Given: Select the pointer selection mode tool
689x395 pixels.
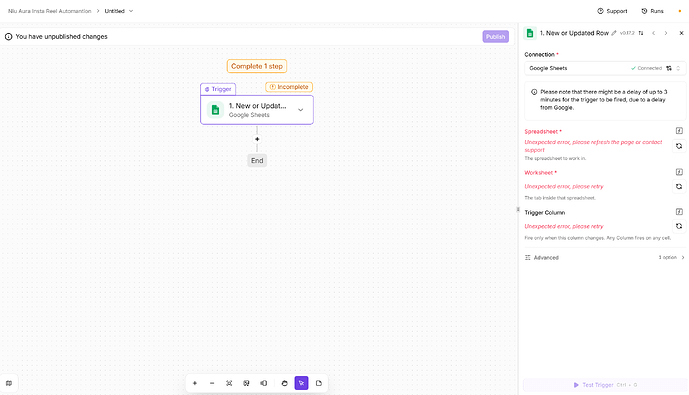Looking at the screenshot, I should [x=301, y=383].
